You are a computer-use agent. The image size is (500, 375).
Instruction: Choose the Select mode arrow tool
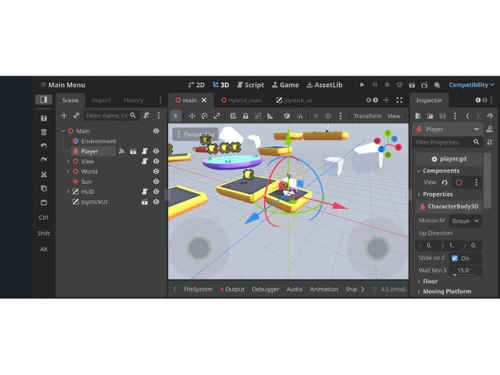175,116
